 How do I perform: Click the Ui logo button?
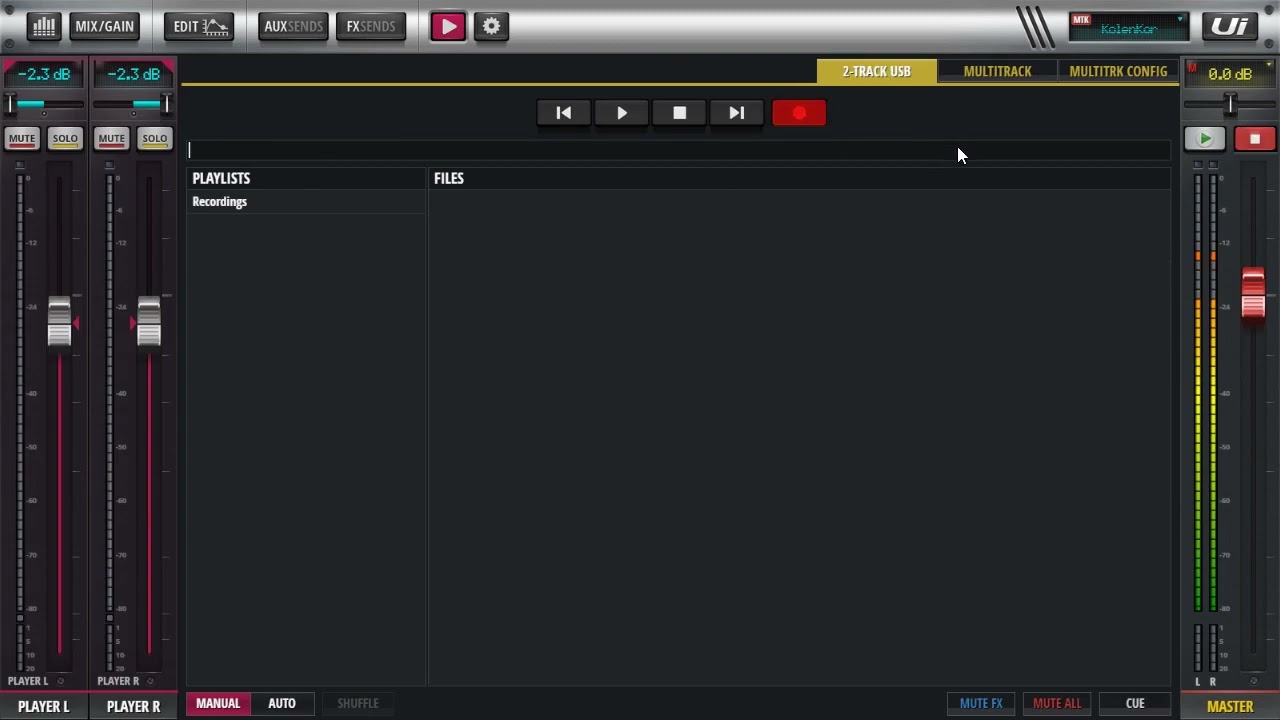click(1230, 27)
